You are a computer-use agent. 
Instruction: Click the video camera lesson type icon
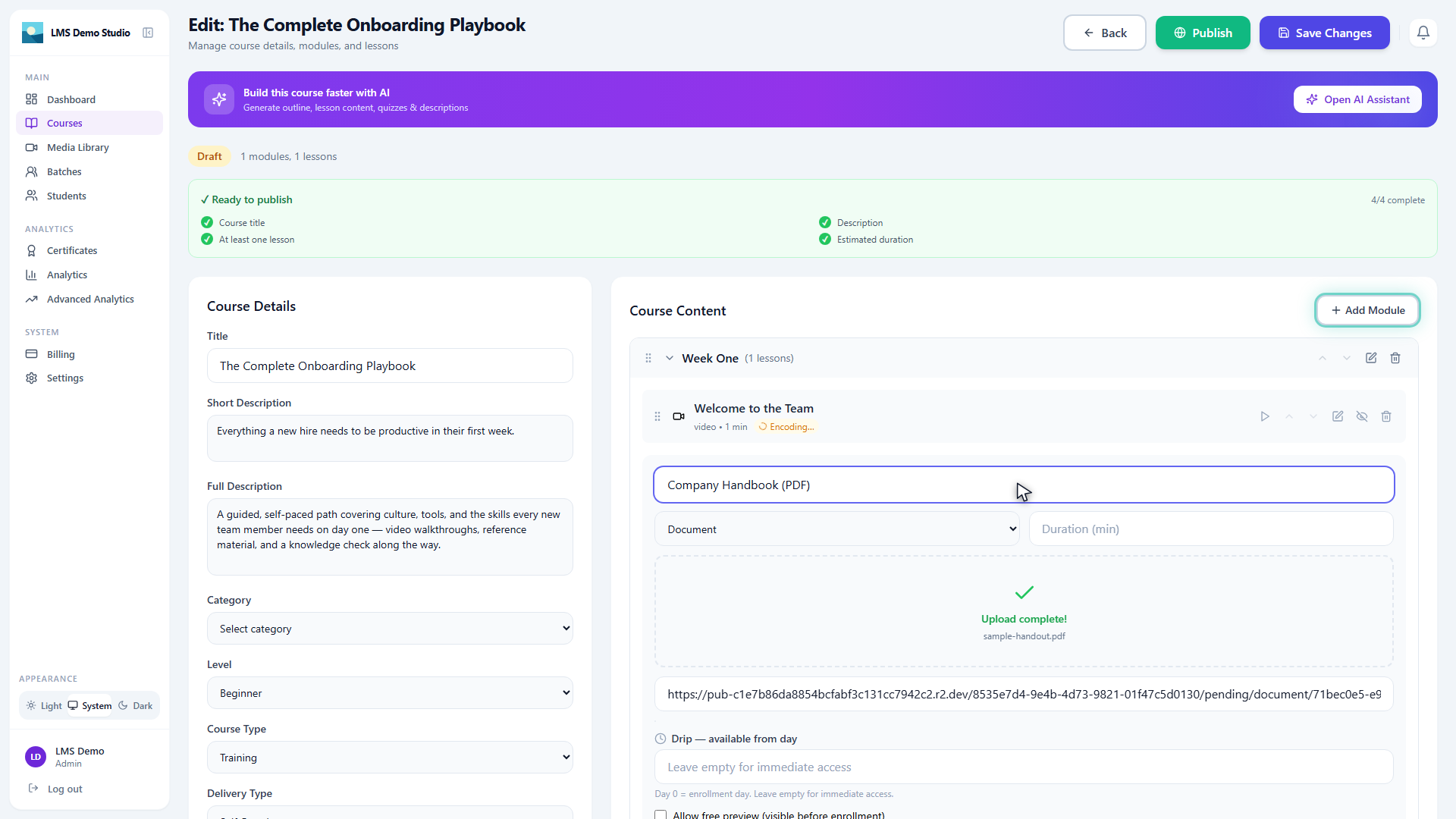coord(679,416)
